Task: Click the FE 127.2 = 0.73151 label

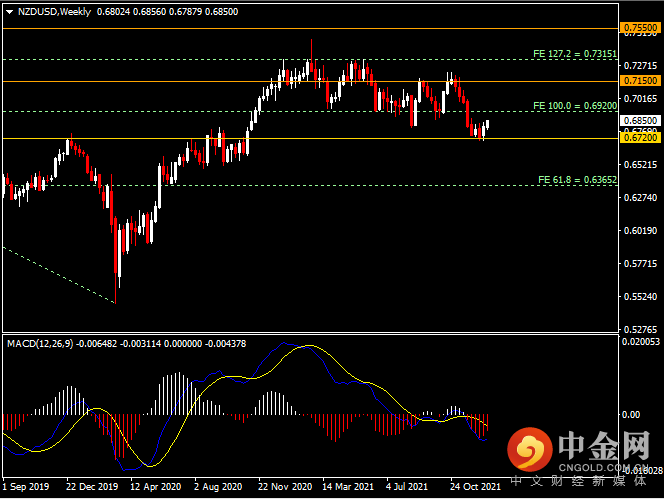Action: [x=575, y=54]
